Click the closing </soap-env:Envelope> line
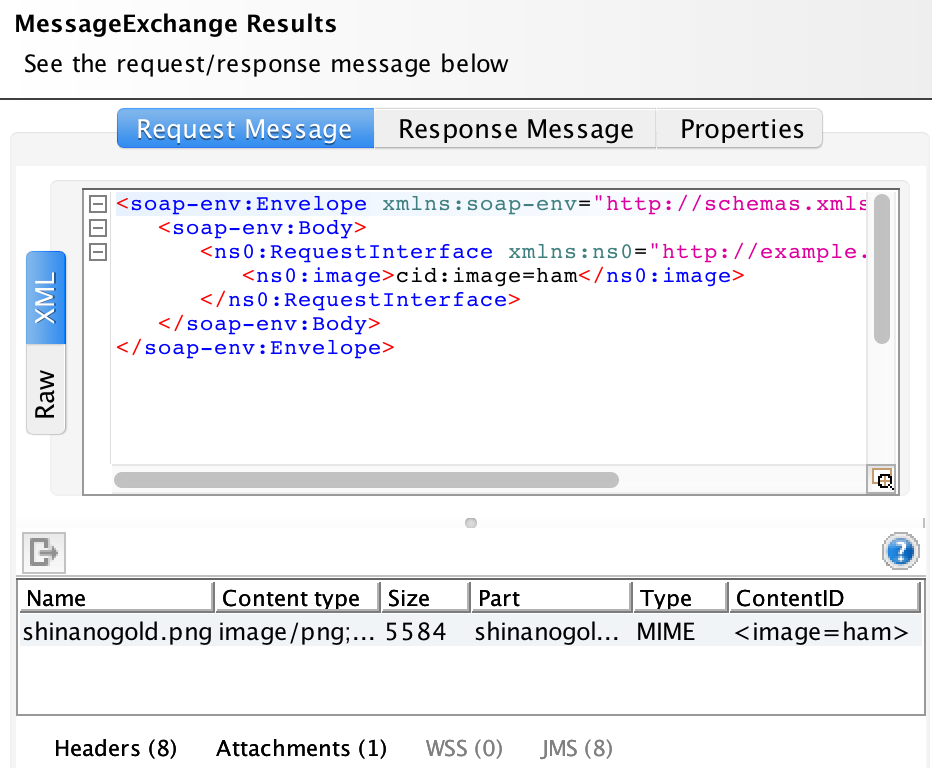 click(255, 348)
